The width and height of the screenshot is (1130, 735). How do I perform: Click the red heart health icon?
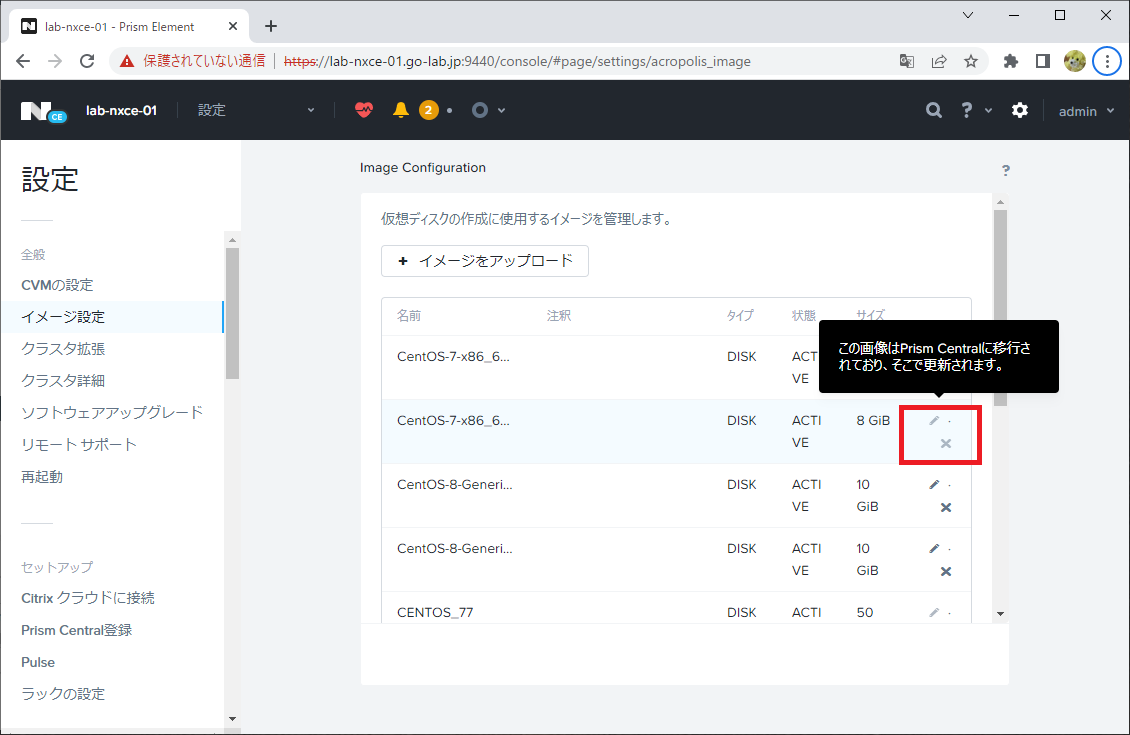pos(364,110)
